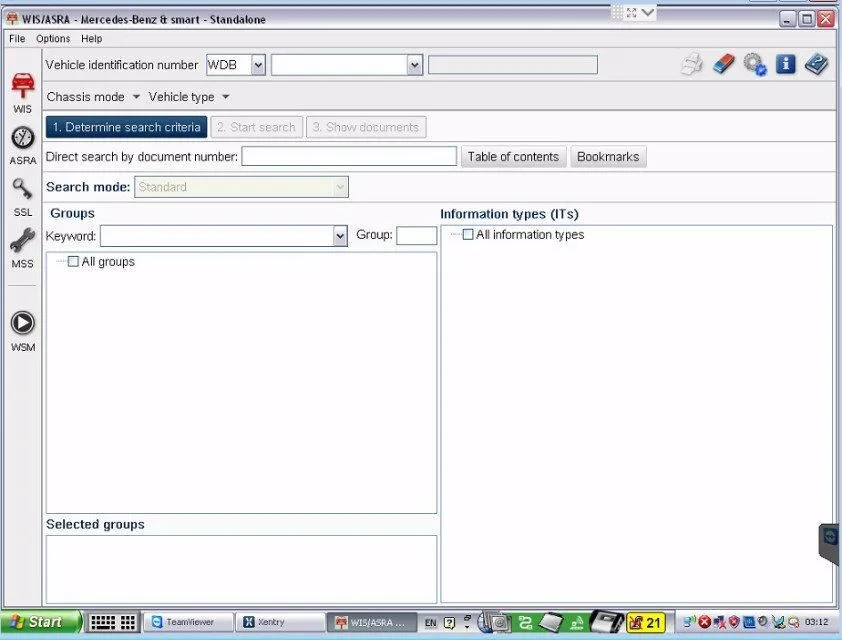The width and height of the screenshot is (842, 640).
Task: Click the red X tray icon
Action: (x=705, y=622)
